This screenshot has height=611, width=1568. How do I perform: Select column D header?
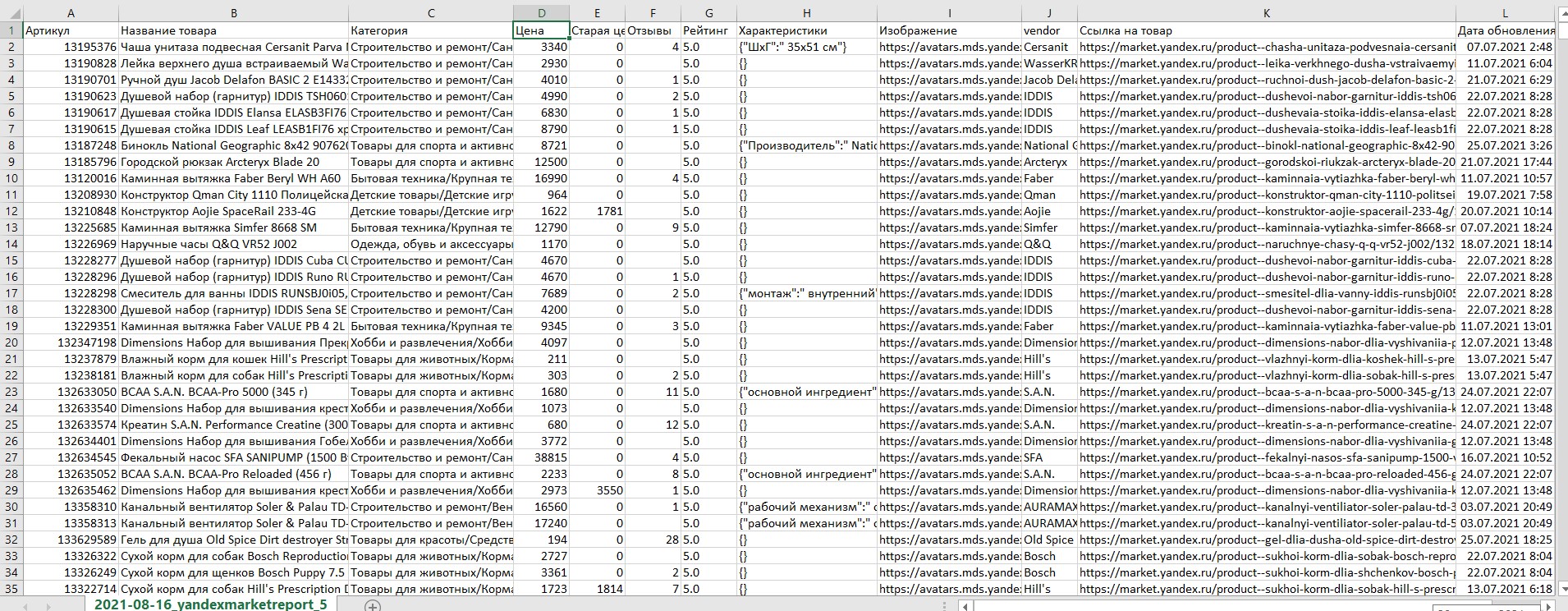tap(541, 13)
